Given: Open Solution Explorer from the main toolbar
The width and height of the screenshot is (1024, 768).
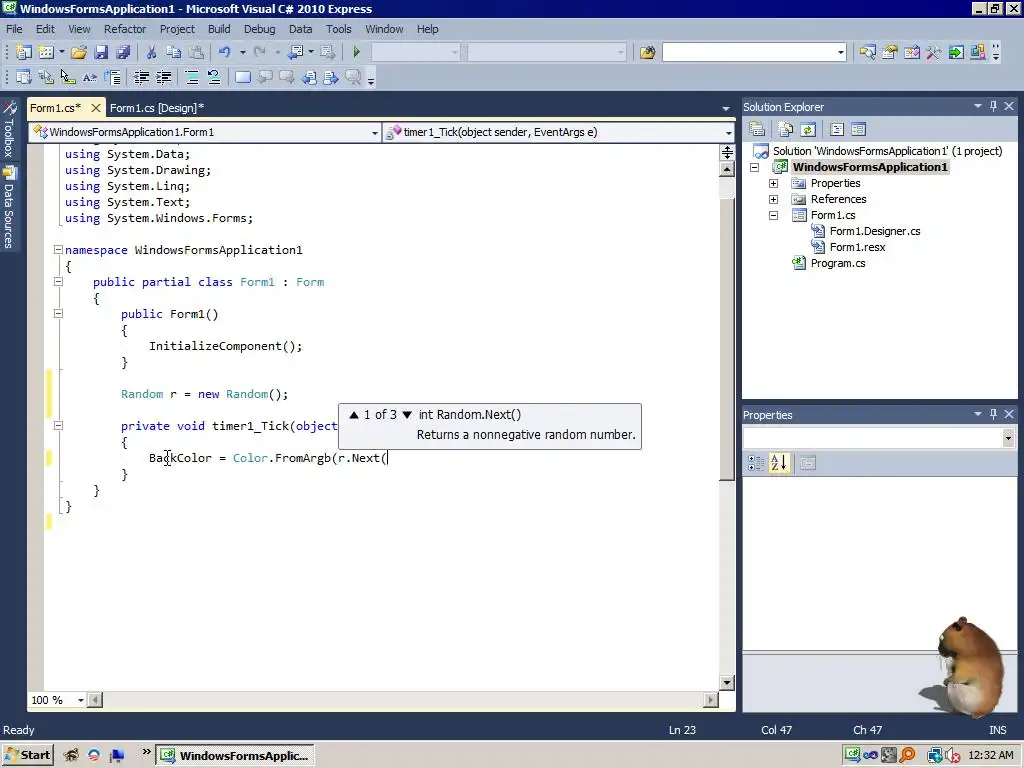Looking at the screenshot, I should pyautogui.click(x=867, y=52).
